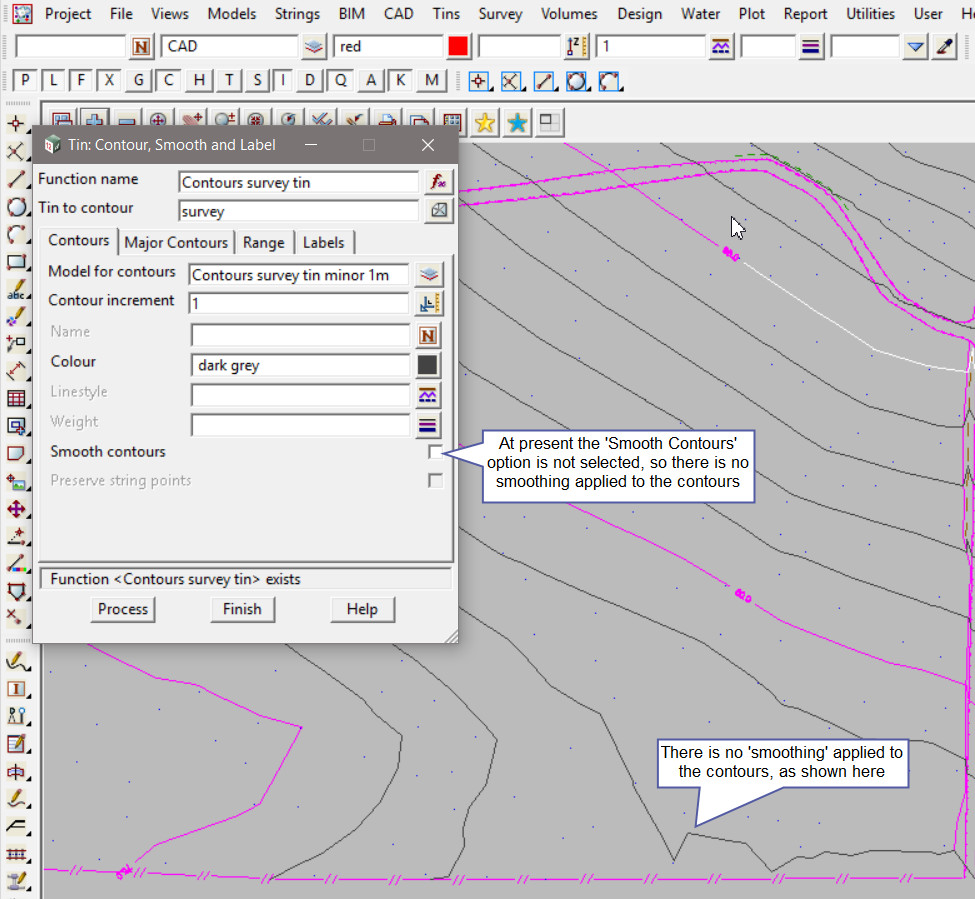Click the dark grey colour swatch
Viewport: 975px width, 899px height.
coord(428,365)
